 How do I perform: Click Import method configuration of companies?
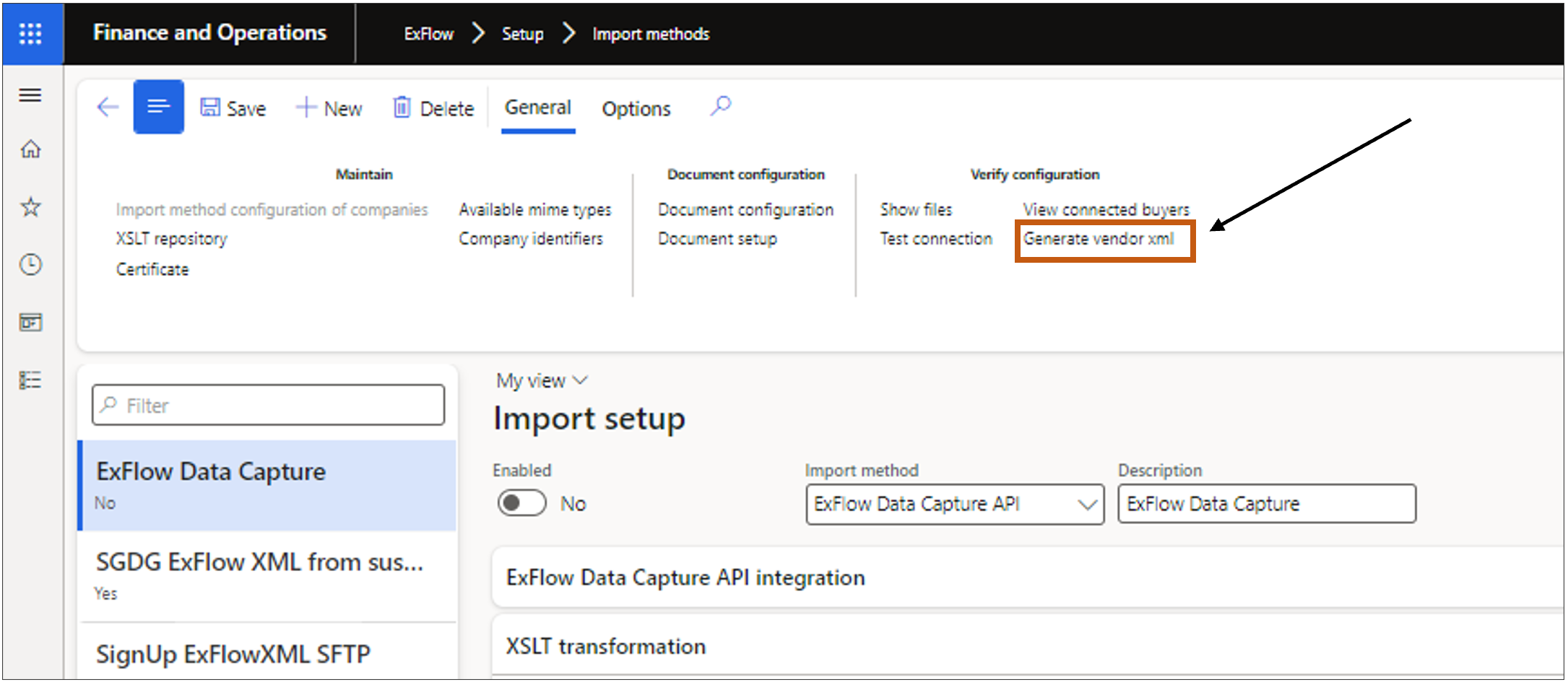coord(272,209)
